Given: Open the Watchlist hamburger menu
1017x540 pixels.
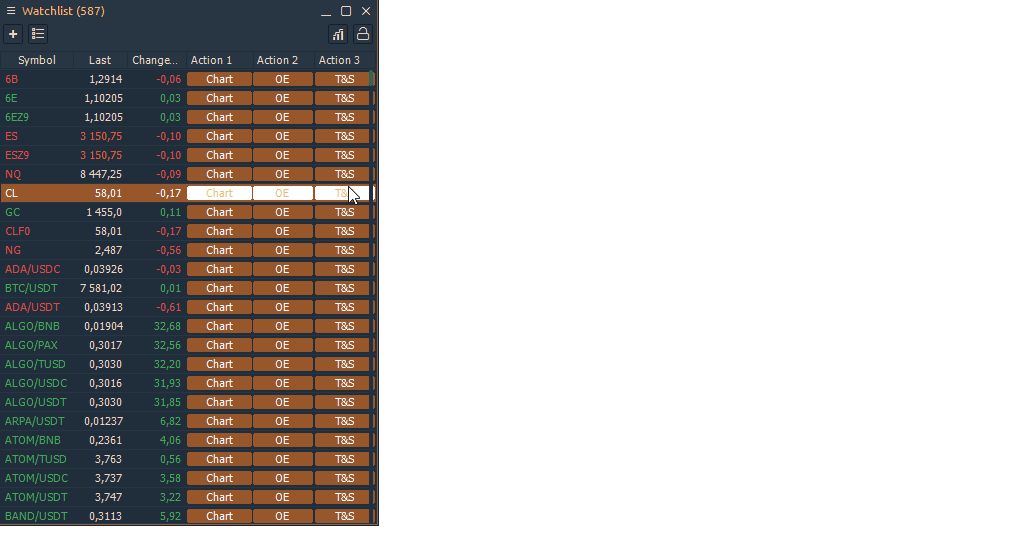Looking at the screenshot, I should pyautogui.click(x=10, y=11).
